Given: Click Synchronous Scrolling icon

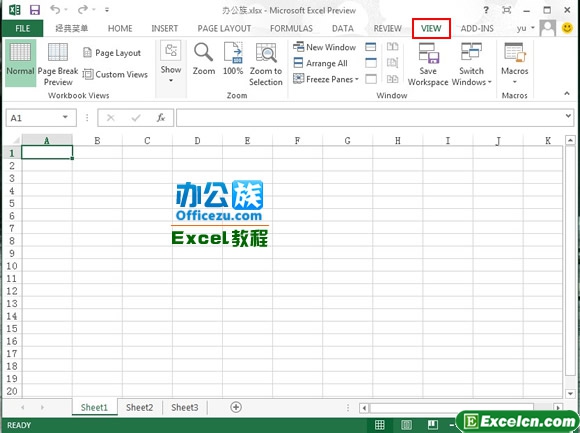Looking at the screenshot, I should click(x=392, y=63).
